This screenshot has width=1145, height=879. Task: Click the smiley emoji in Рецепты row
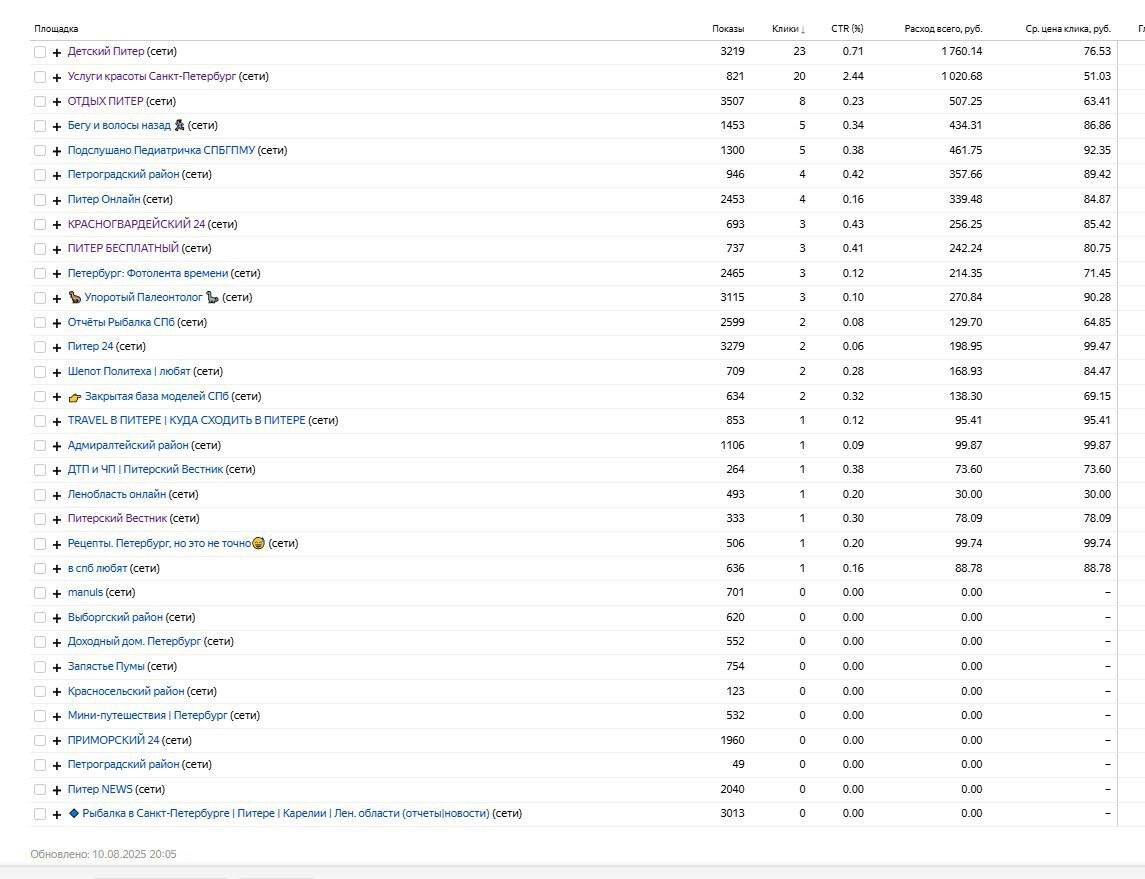(x=259, y=543)
